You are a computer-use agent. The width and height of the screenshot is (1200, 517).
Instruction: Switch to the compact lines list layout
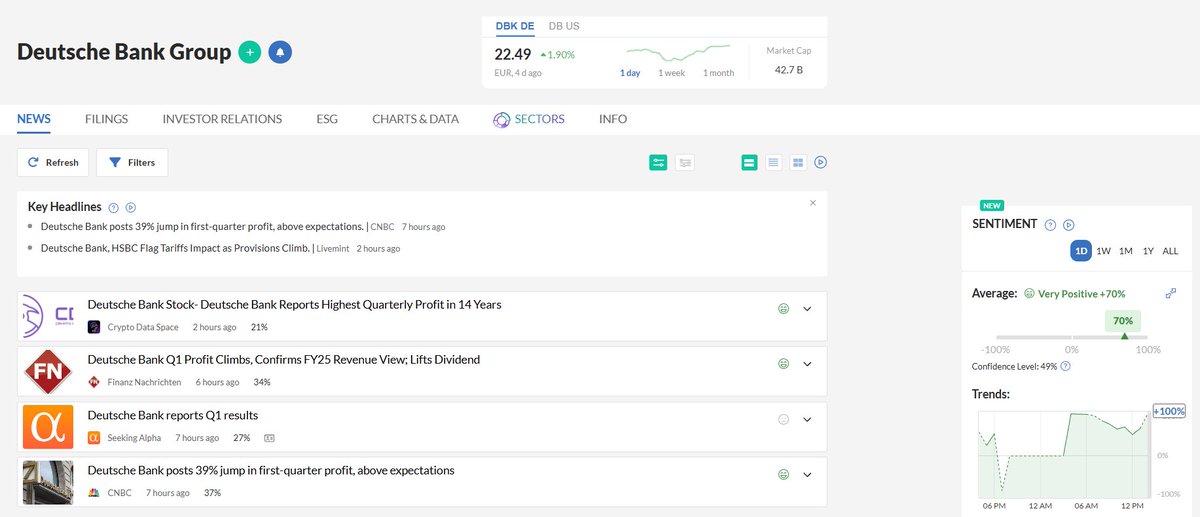pyautogui.click(x=773, y=162)
